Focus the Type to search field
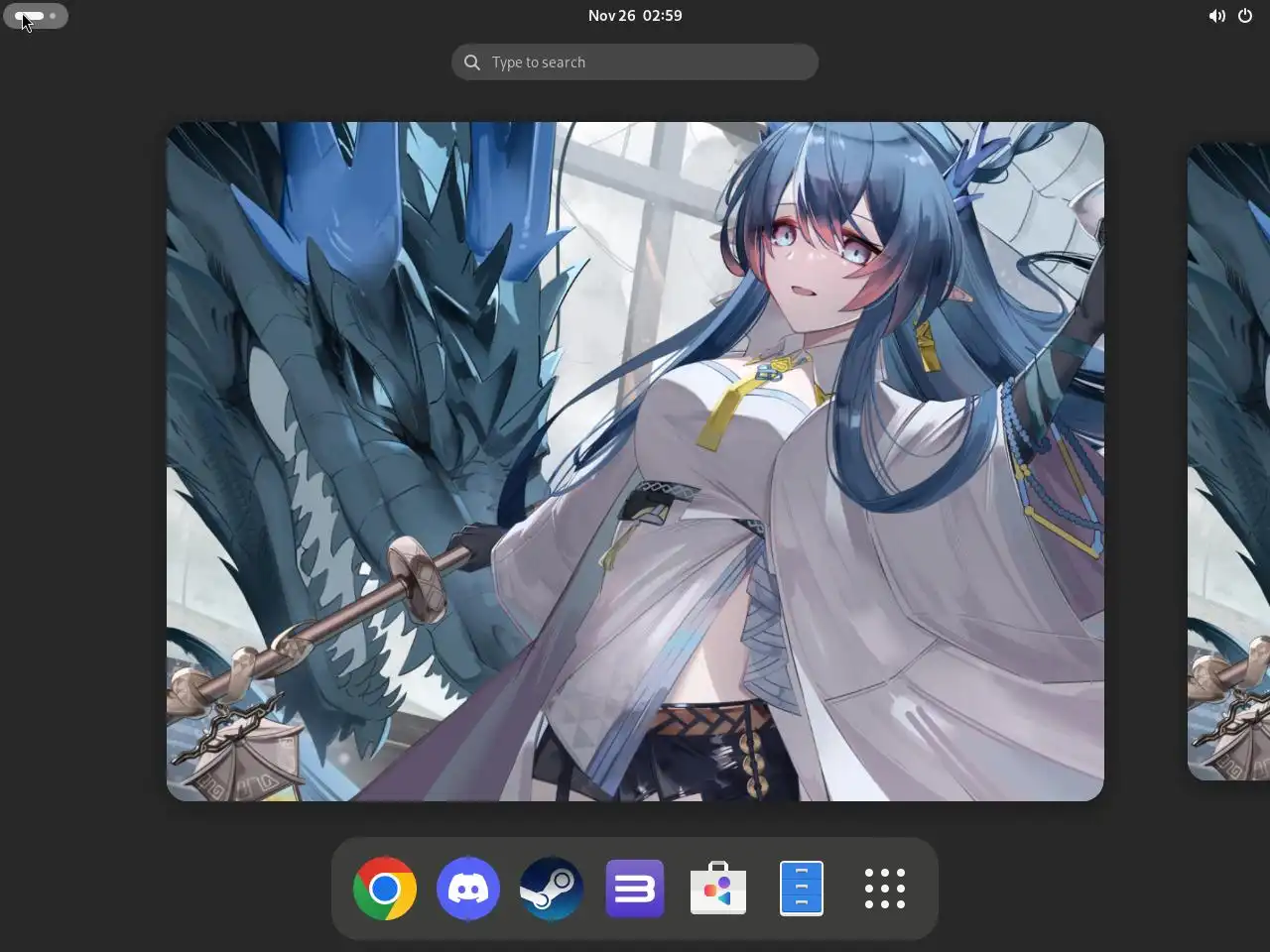The height and width of the screenshot is (952, 1270). click(635, 62)
